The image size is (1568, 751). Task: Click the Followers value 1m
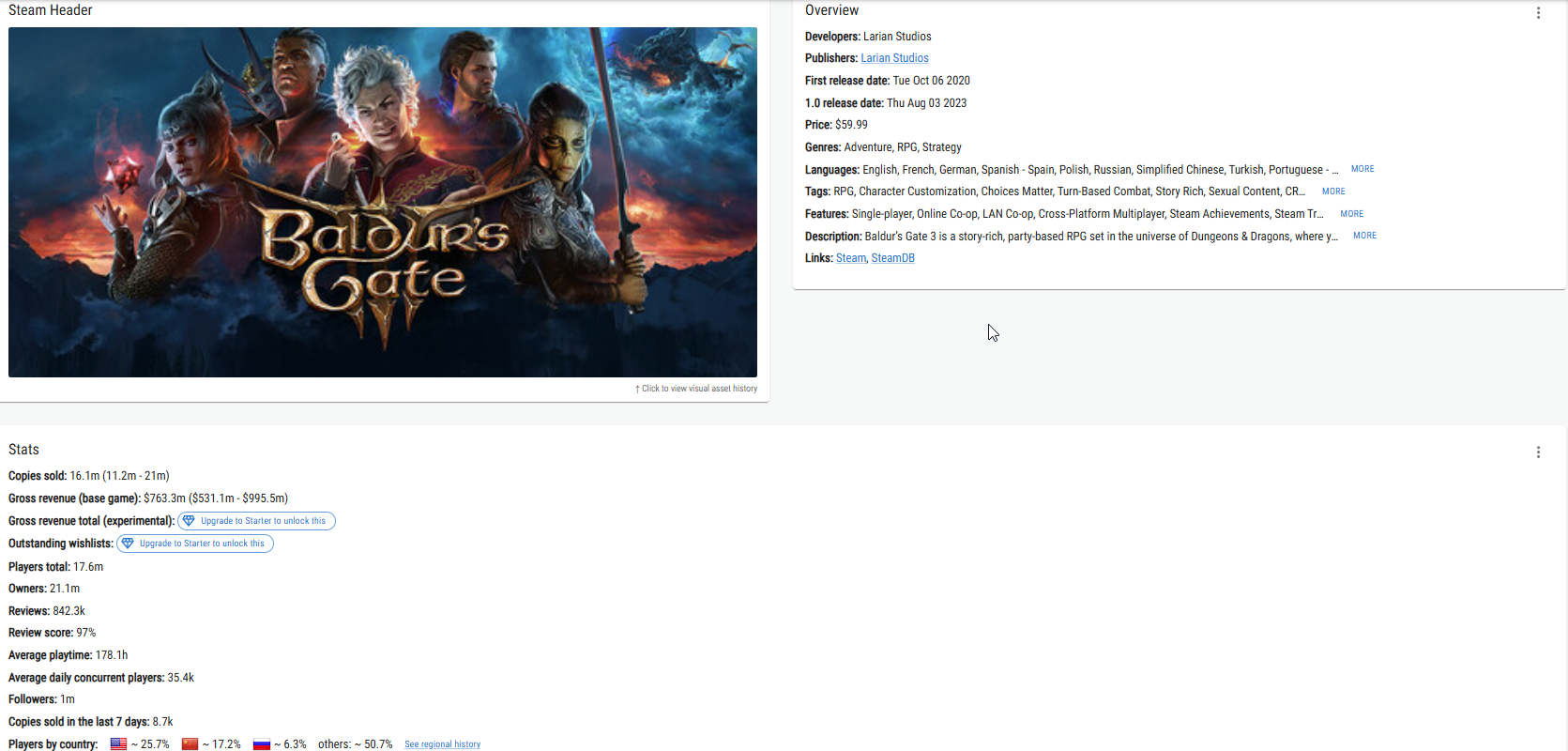coord(68,699)
